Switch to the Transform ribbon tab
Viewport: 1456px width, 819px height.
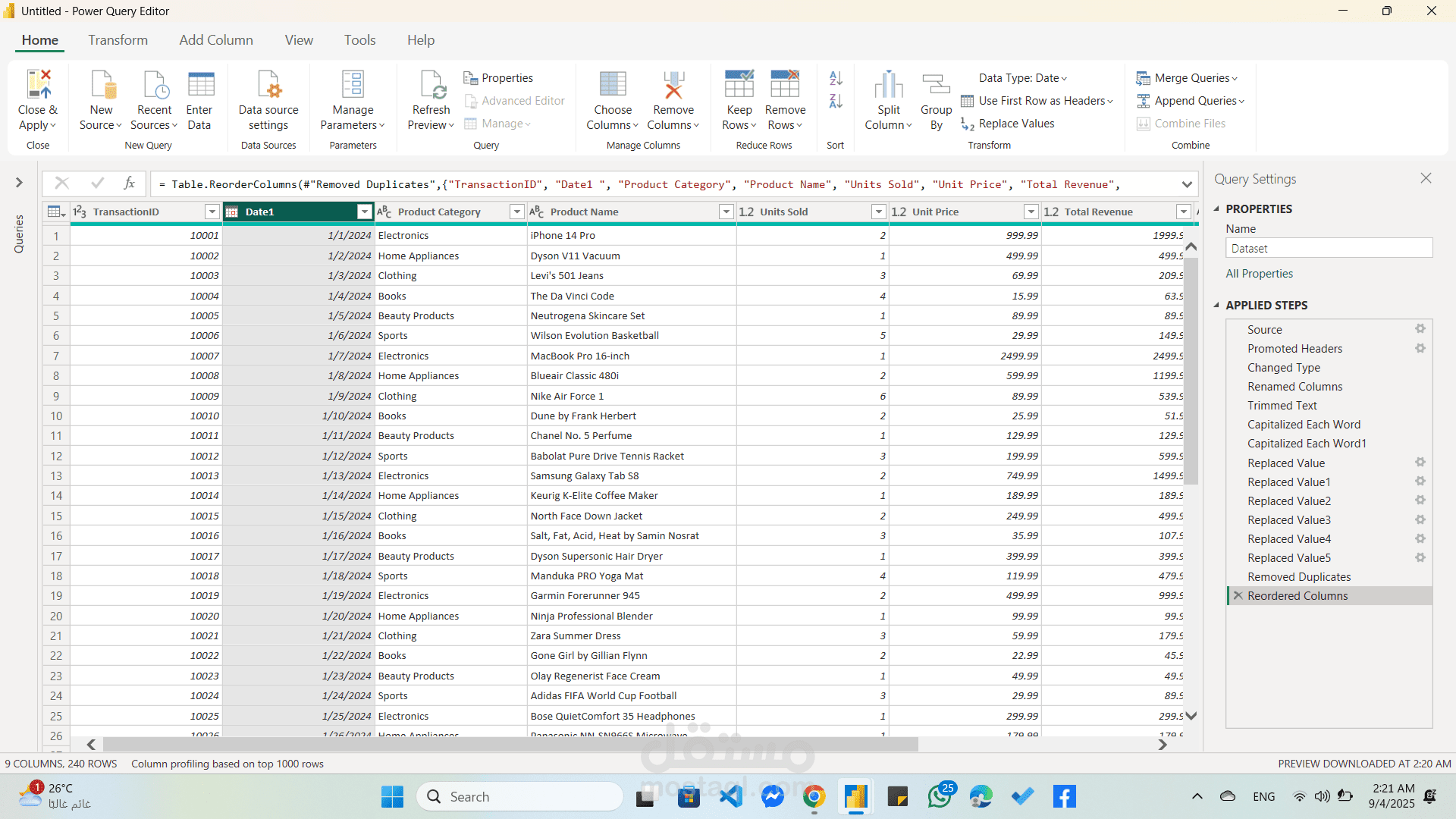118,39
